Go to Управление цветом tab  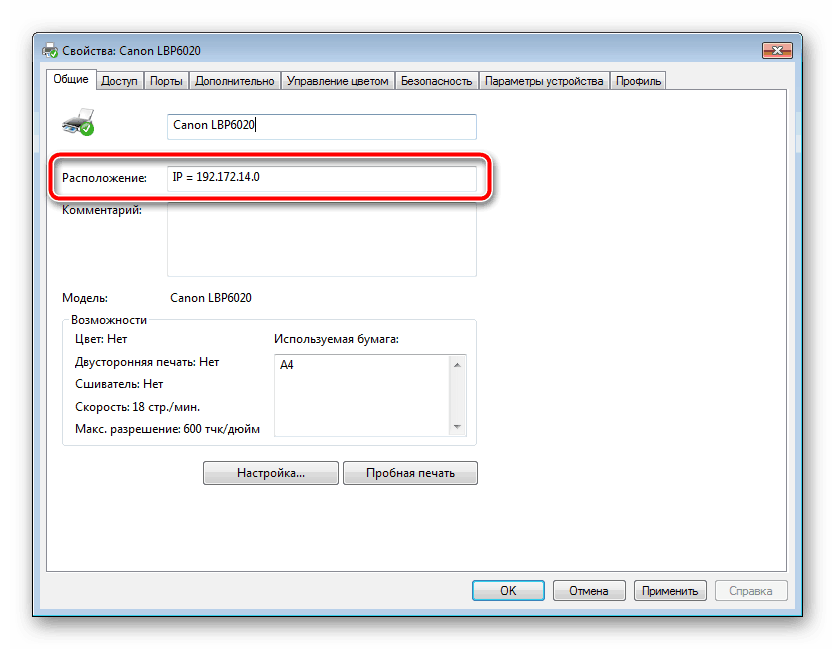click(x=337, y=81)
